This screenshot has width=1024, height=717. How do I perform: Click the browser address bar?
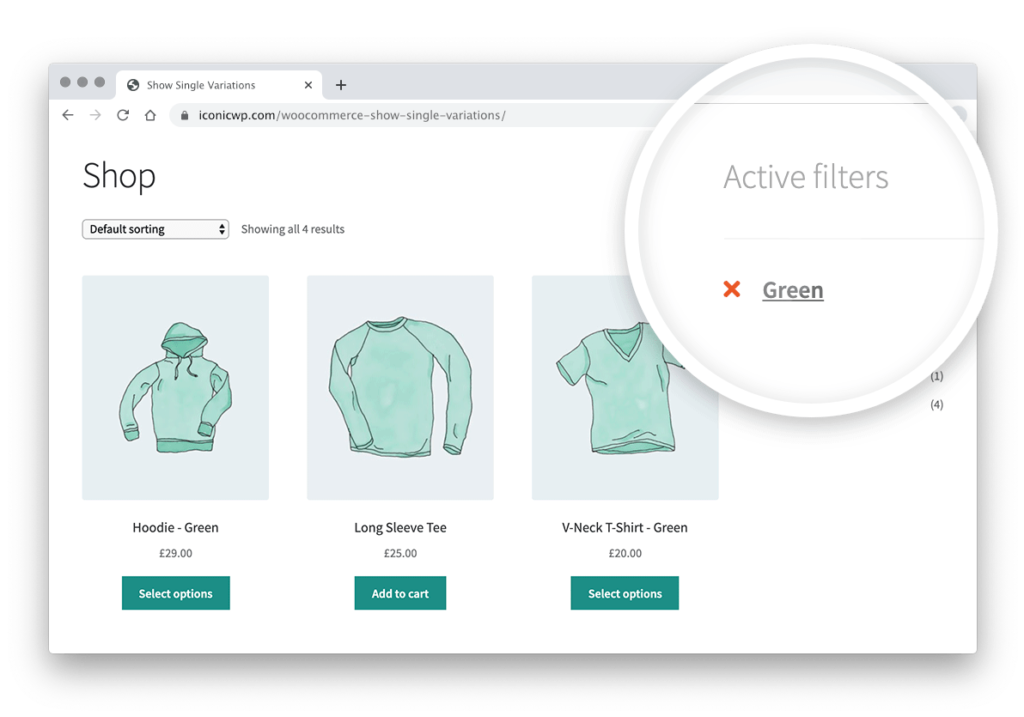(x=400, y=115)
